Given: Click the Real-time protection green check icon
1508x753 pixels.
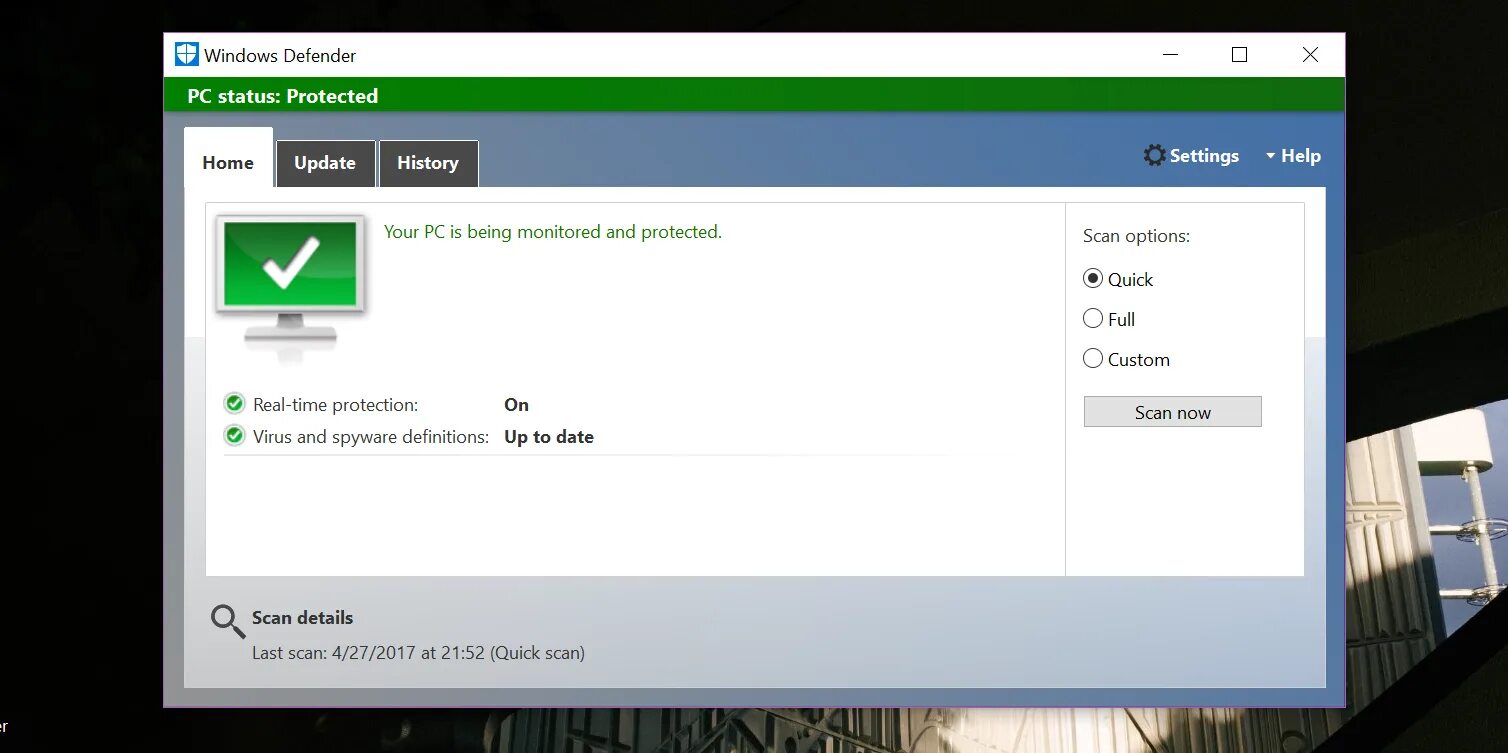Looking at the screenshot, I should pyautogui.click(x=235, y=404).
